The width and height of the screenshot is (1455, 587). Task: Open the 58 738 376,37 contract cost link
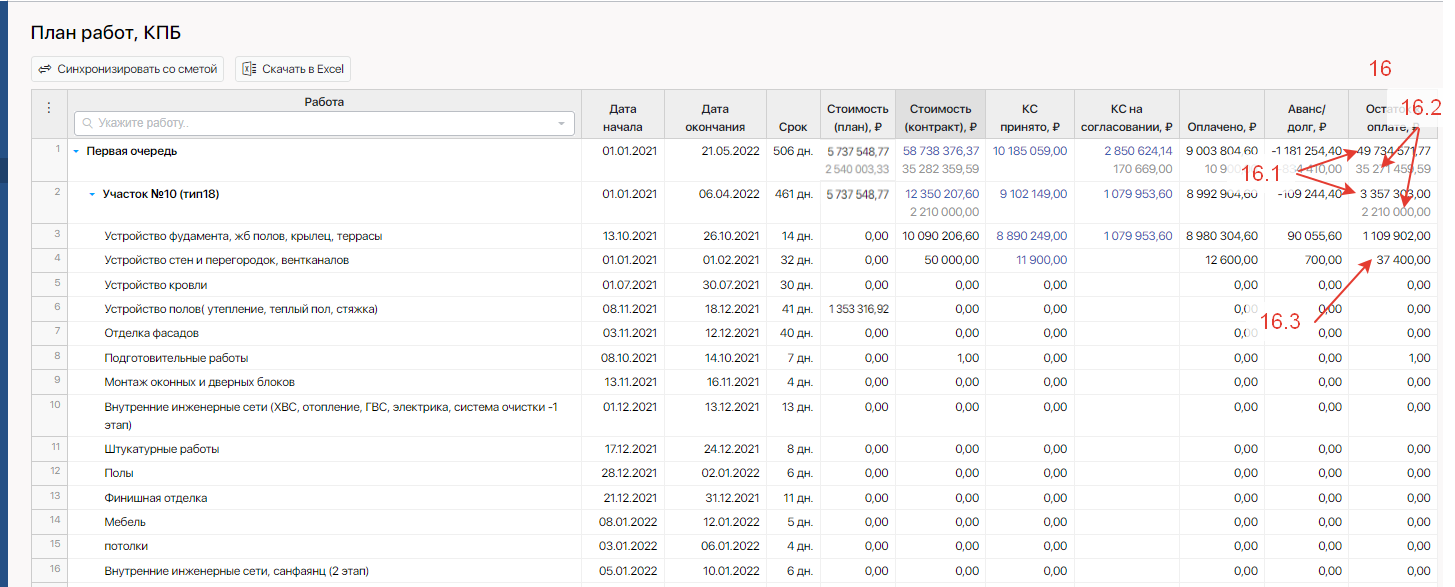pyautogui.click(x=940, y=151)
